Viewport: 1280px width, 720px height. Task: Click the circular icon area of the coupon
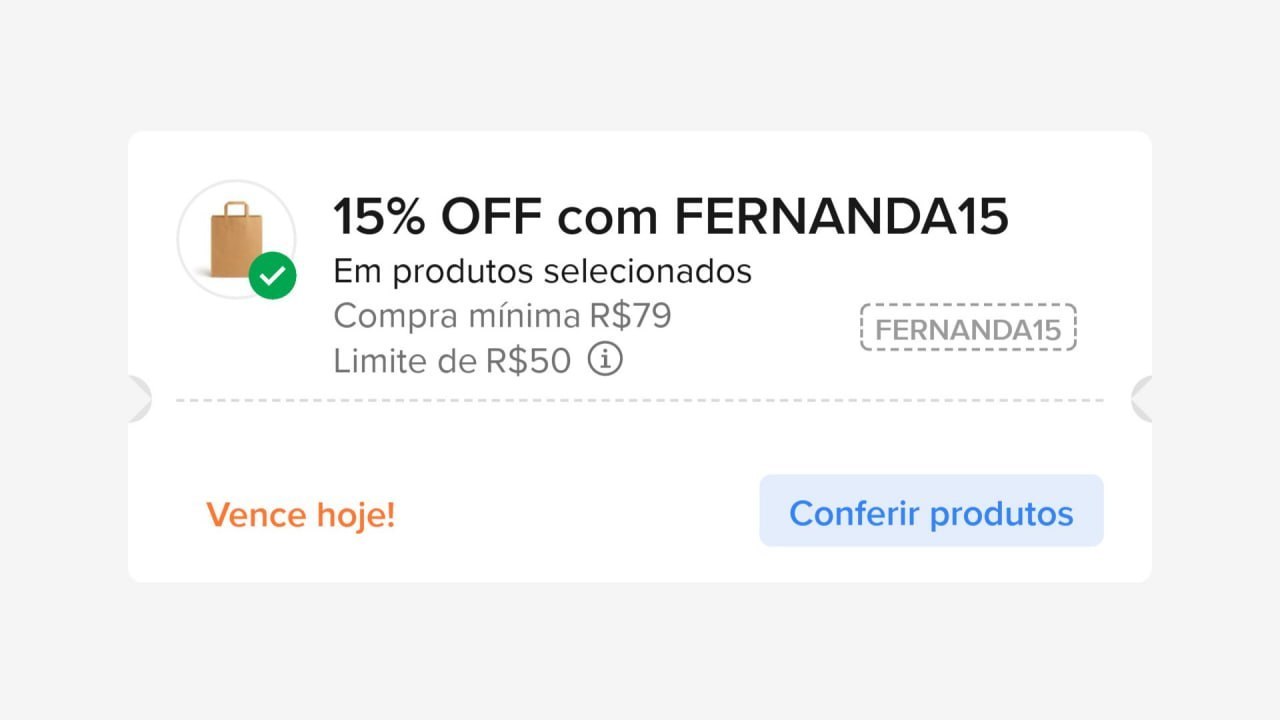pyautogui.click(x=236, y=238)
